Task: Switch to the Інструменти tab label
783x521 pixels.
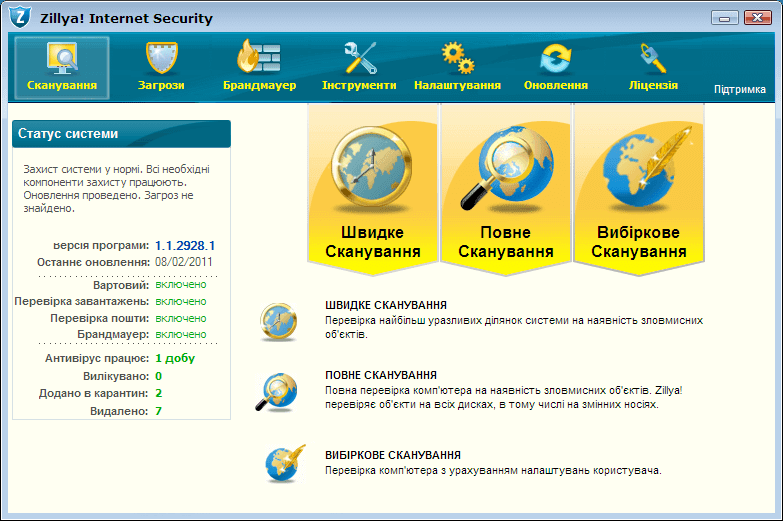Action: pyautogui.click(x=359, y=85)
